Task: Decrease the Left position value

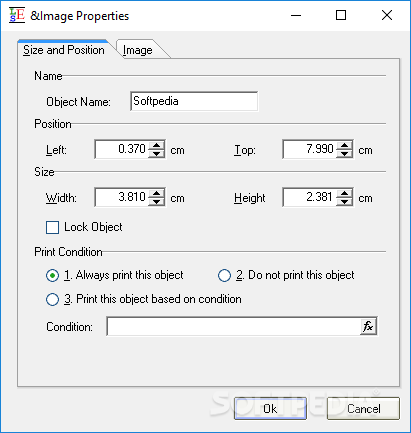Action: tap(156, 153)
